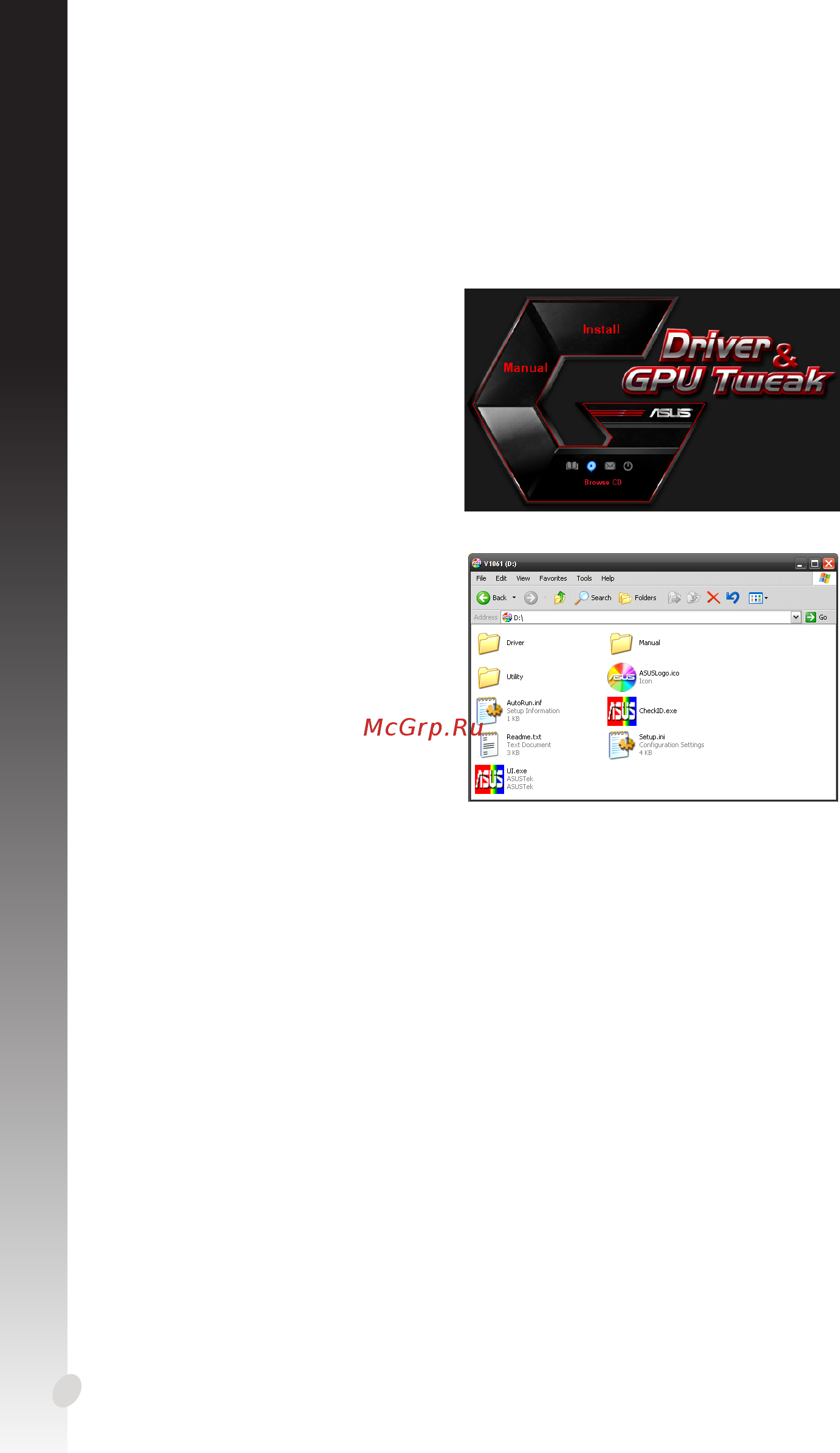Screen dimensions: 840x1453
Task: Expand the Back history dropdown arrow
Action: coord(514,598)
